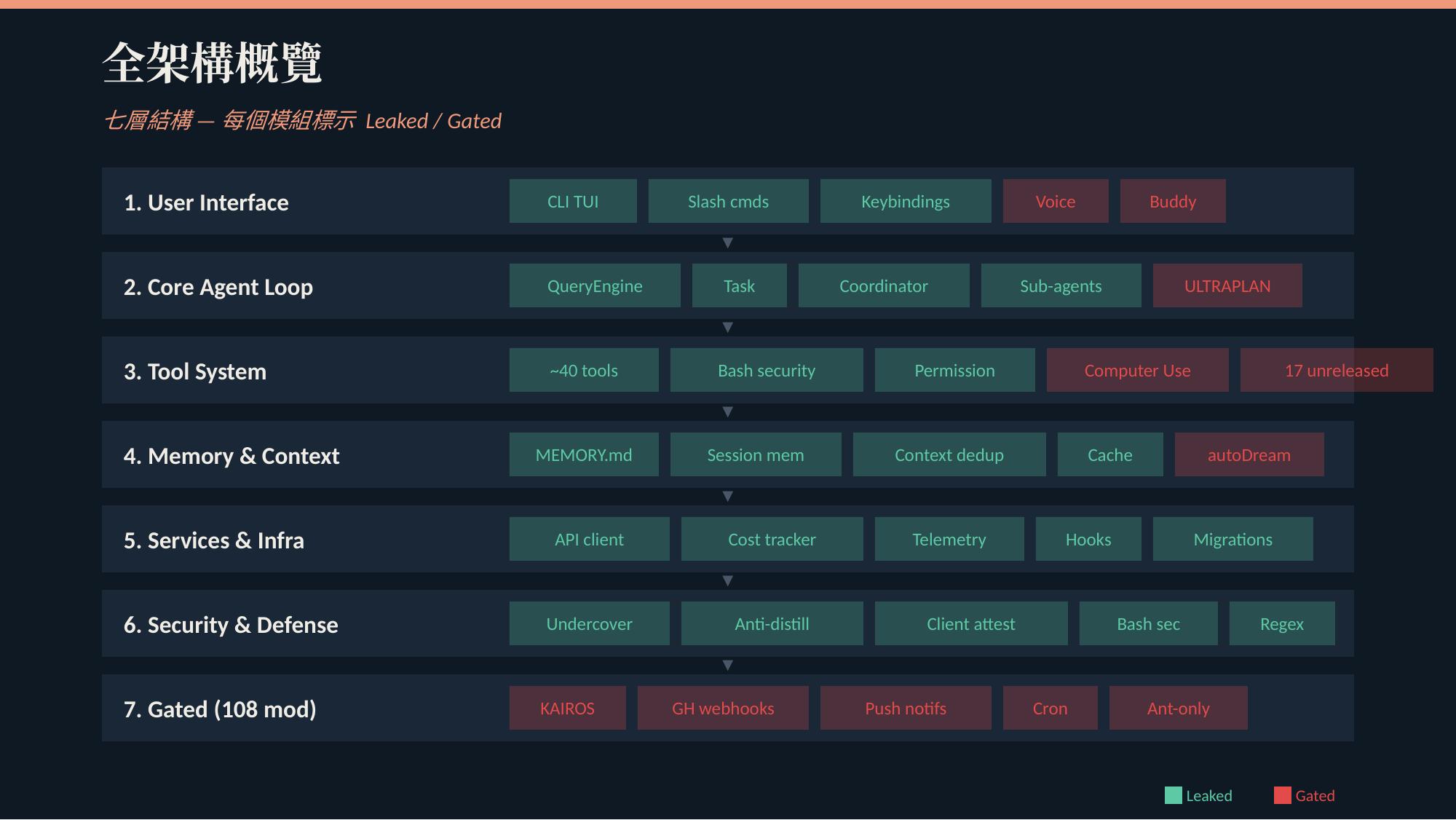The height and width of the screenshot is (820, 1456).
Task: Click the green Leaked legend swatch
Action: coord(1174,795)
